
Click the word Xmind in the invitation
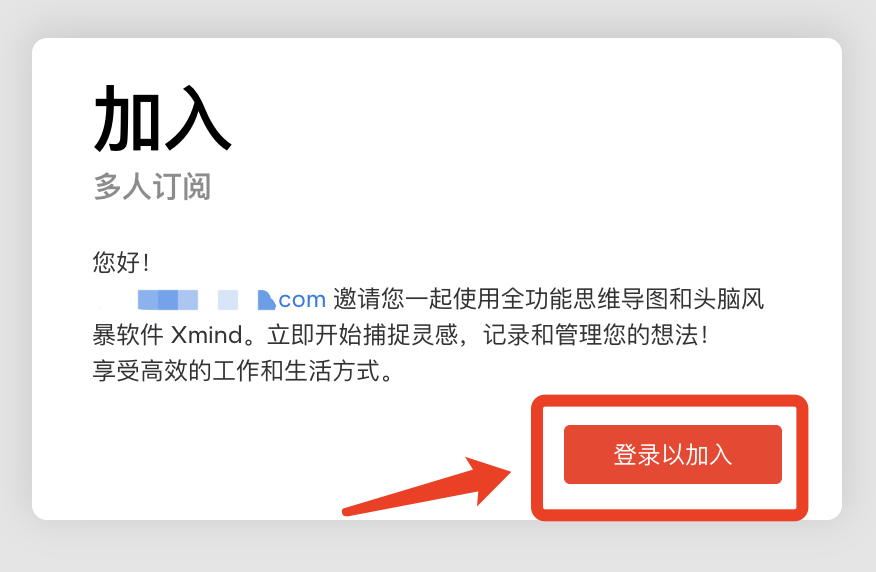tap(207, 335)
